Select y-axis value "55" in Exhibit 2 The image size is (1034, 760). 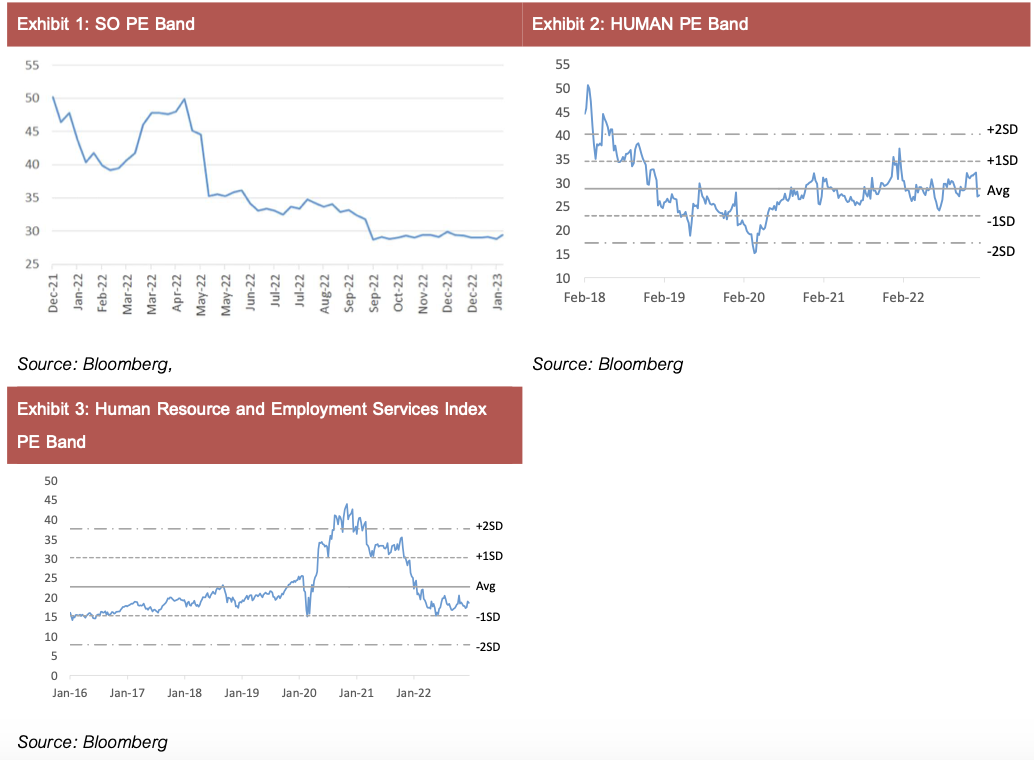563,65
